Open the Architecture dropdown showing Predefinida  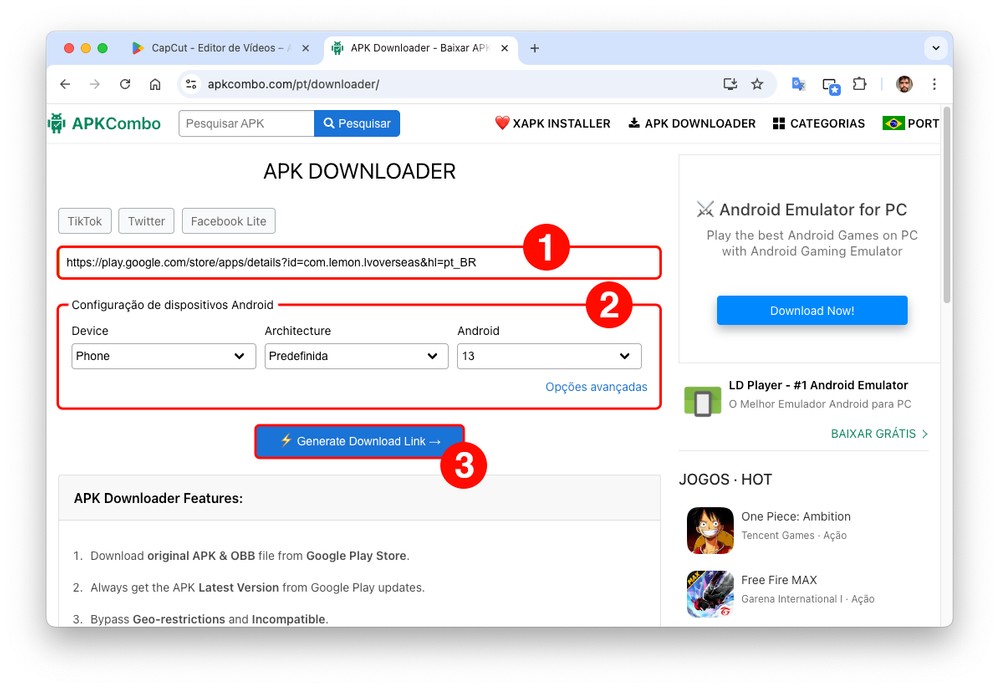(357, 356)
